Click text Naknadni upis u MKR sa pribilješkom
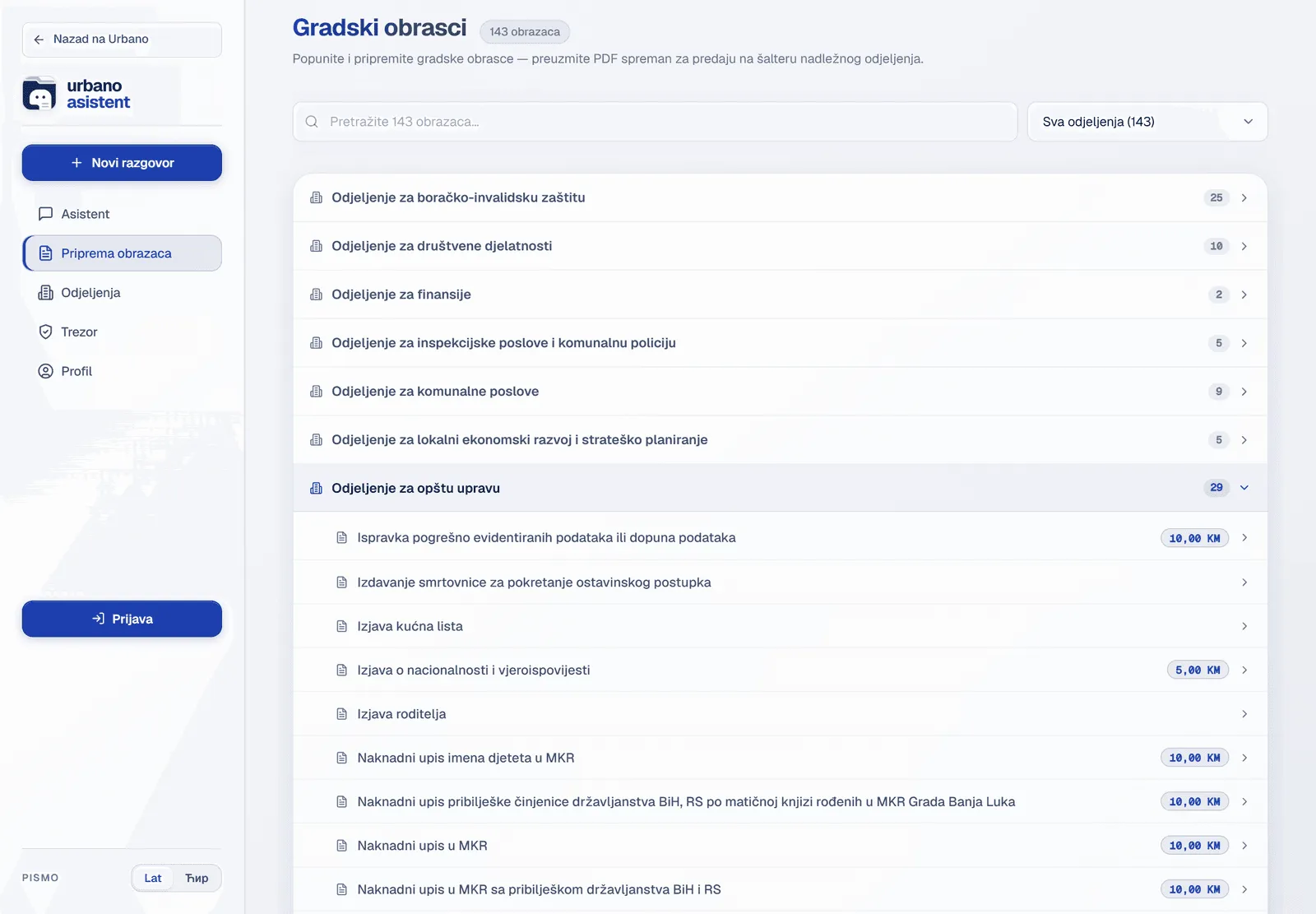 tap(539, 889)
